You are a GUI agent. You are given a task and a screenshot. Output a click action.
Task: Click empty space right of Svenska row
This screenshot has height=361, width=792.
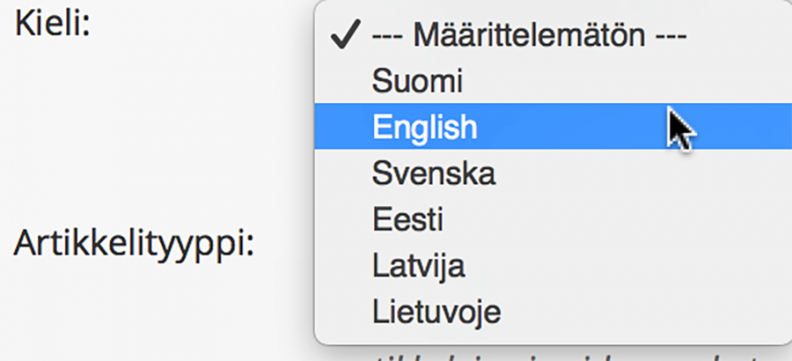[x=641, y=173]
